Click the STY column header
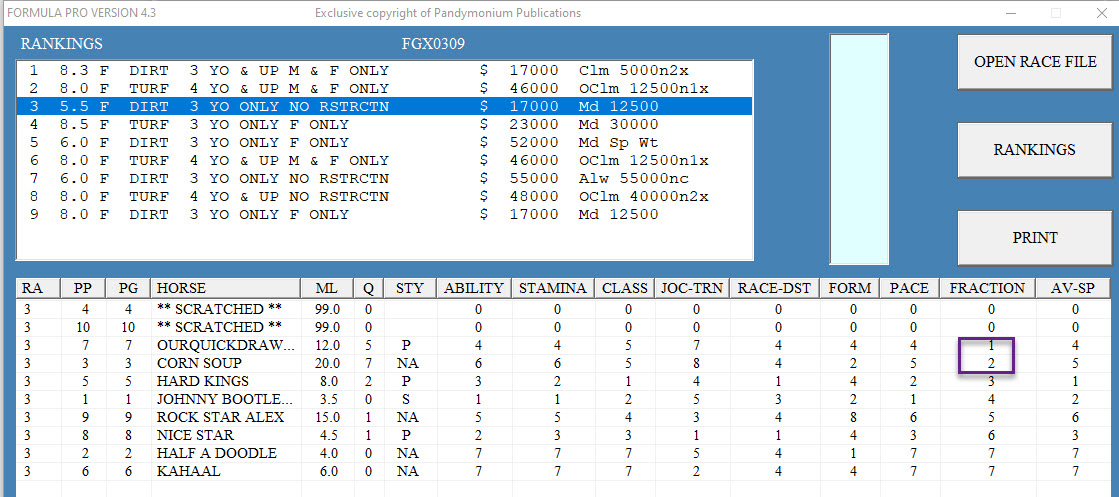 pos(410,288)
